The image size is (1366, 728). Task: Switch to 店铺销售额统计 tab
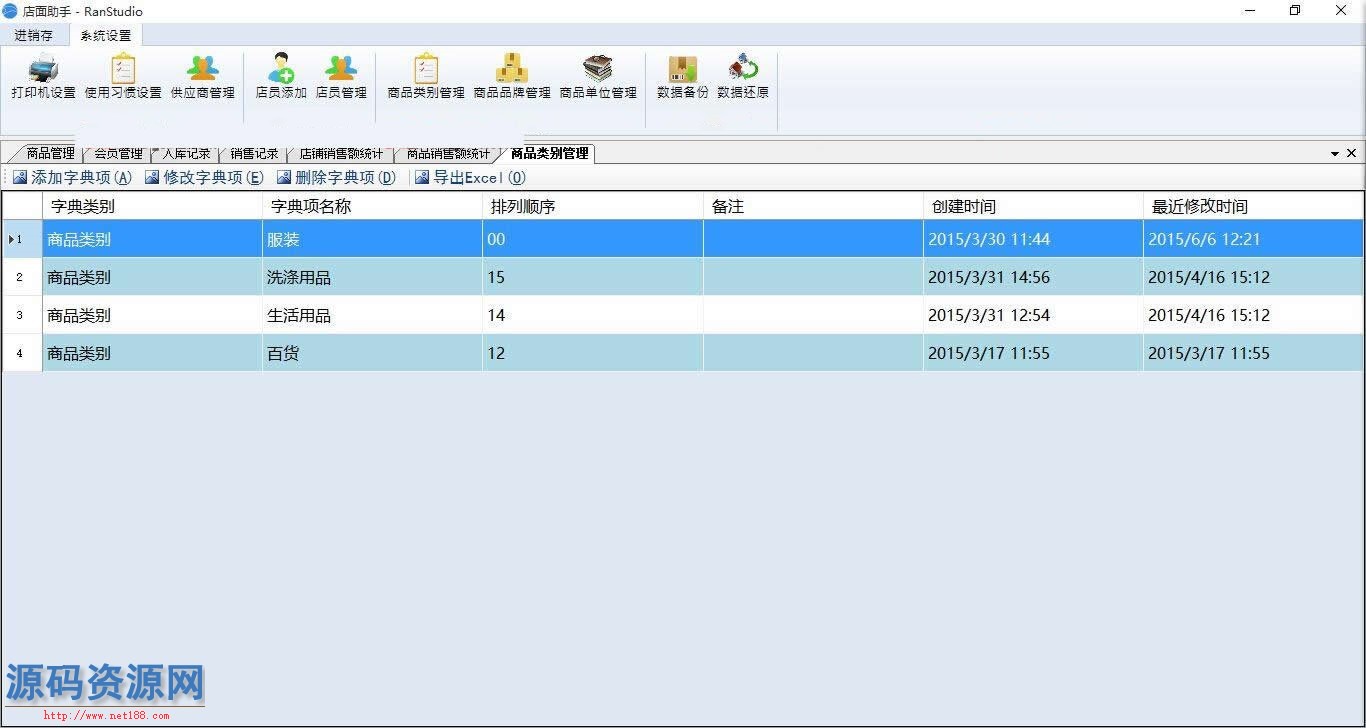[341, 154]
